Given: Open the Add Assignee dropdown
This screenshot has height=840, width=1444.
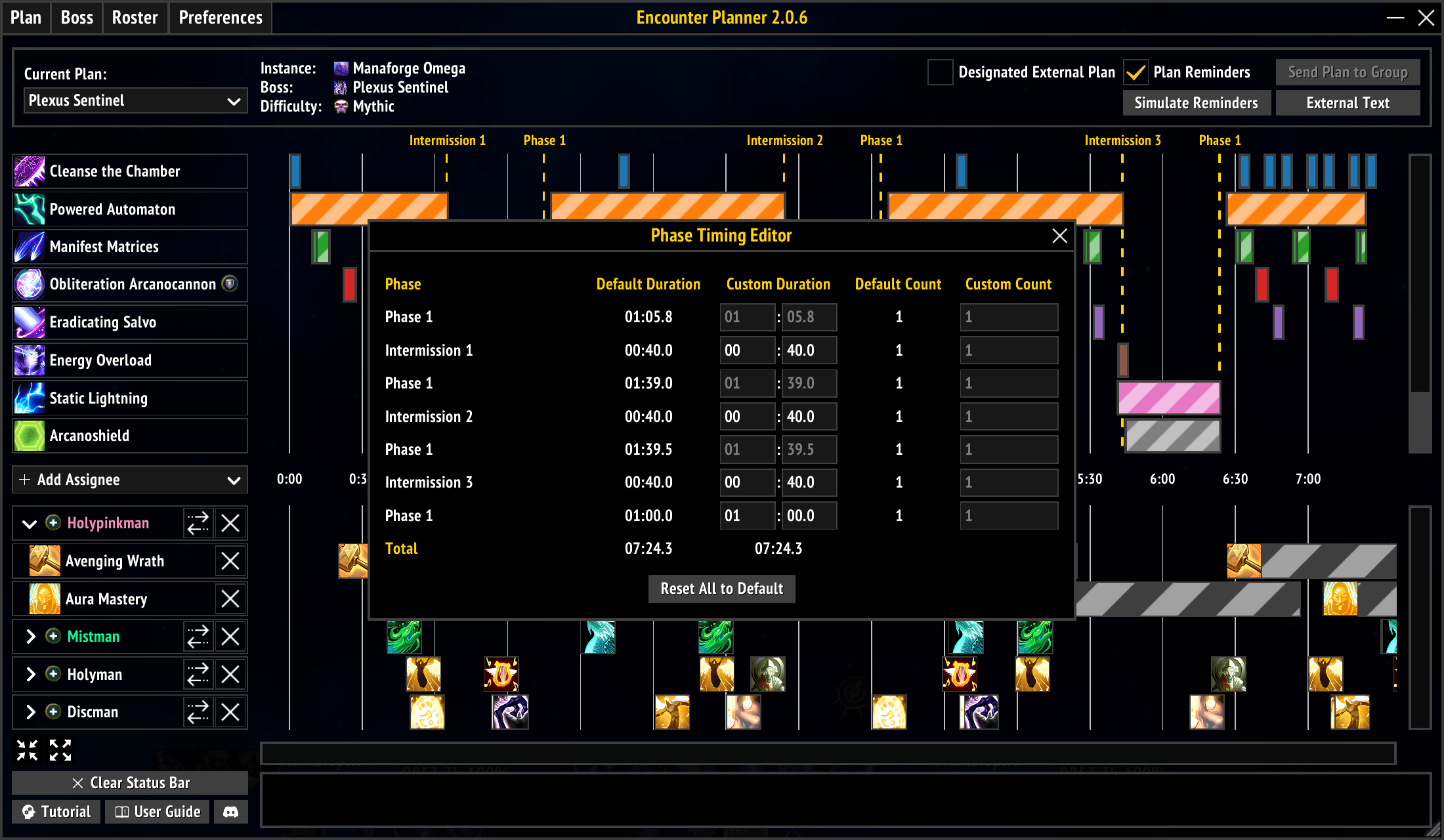Looking at the screenshot, I should click(x=130, y=480).
